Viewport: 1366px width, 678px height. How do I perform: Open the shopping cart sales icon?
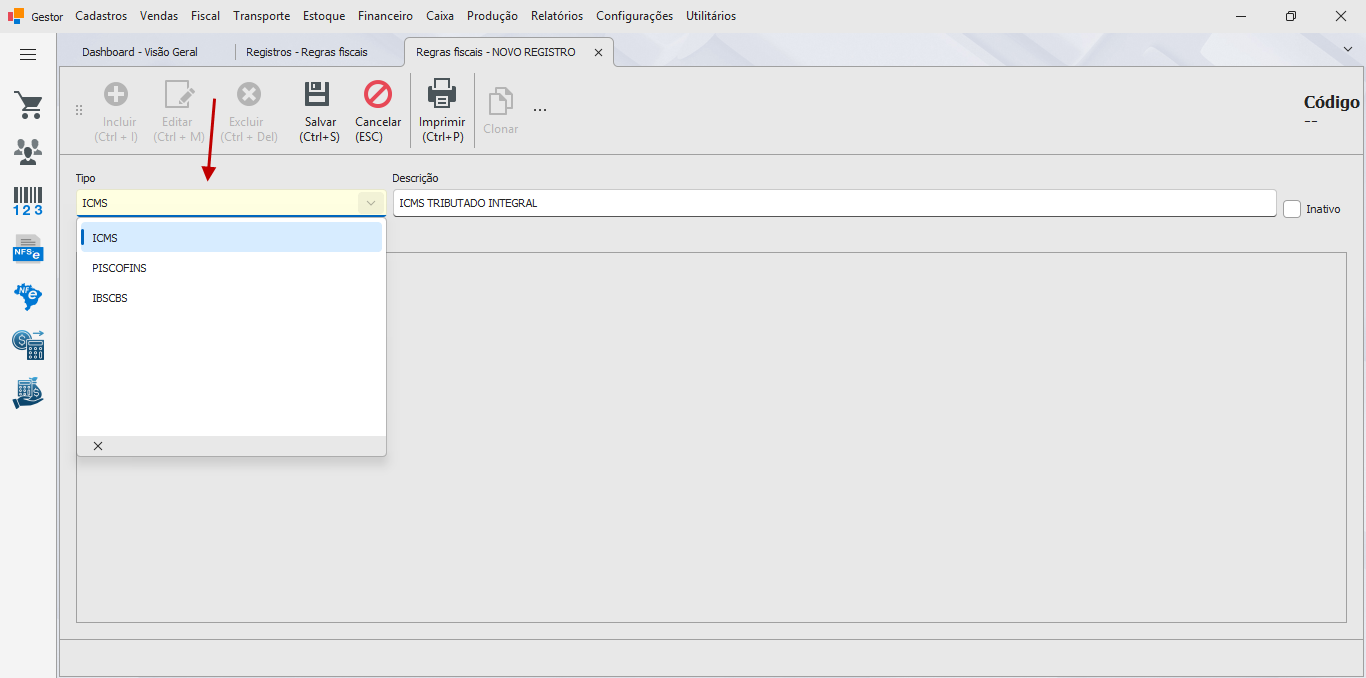tap(28, 105)
